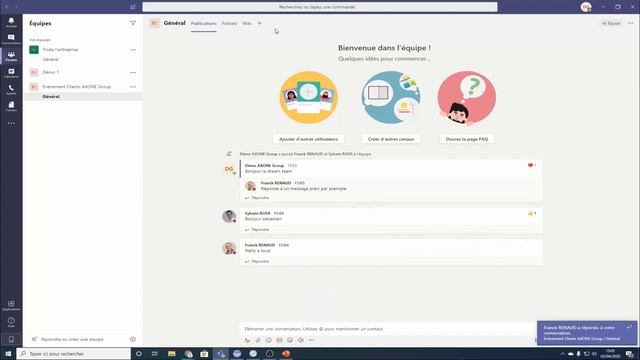Open channel more options ellipsis at top right
640x360 pixels.
[631, 23]
